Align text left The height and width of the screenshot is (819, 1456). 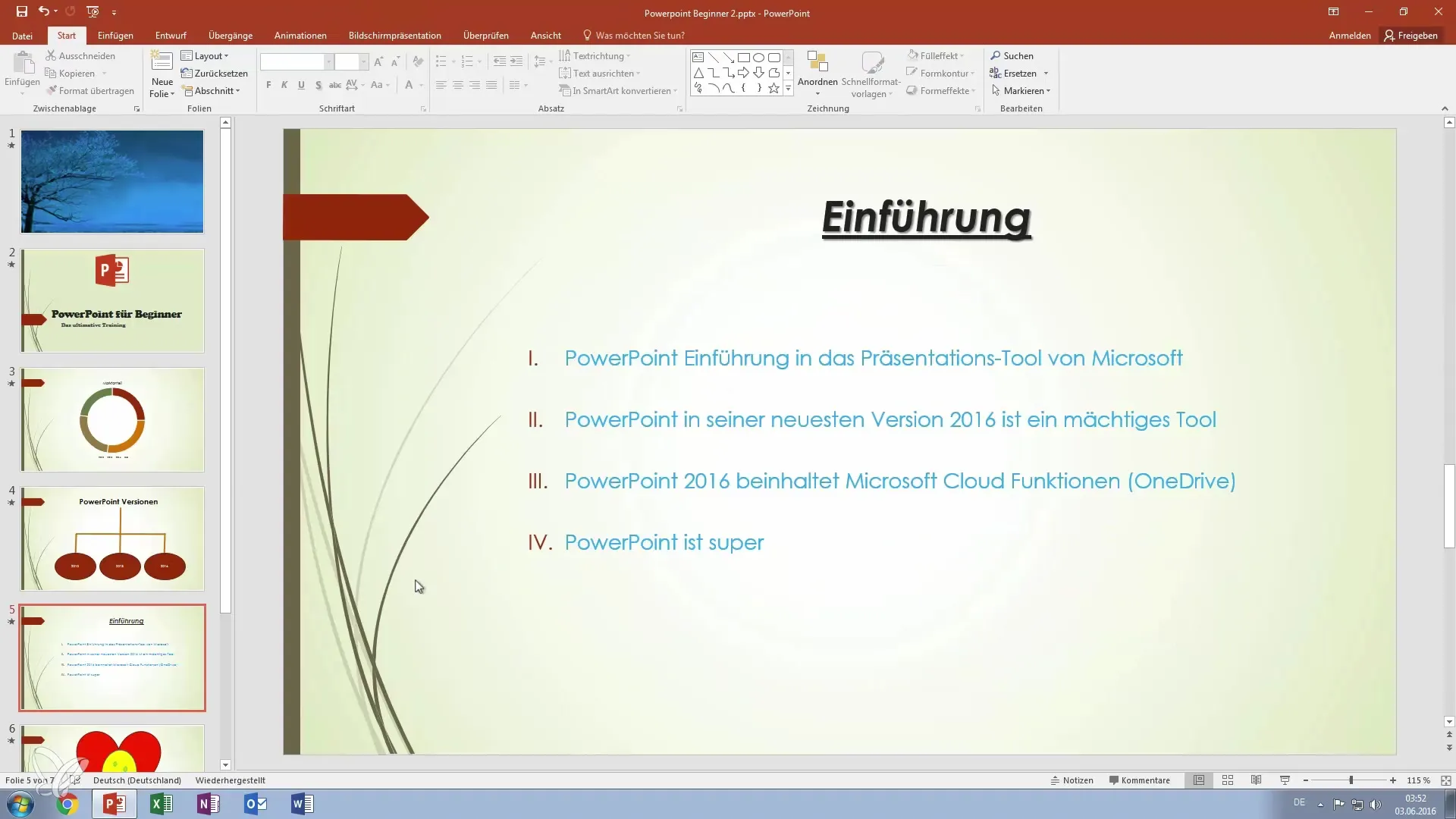(441, 85)
